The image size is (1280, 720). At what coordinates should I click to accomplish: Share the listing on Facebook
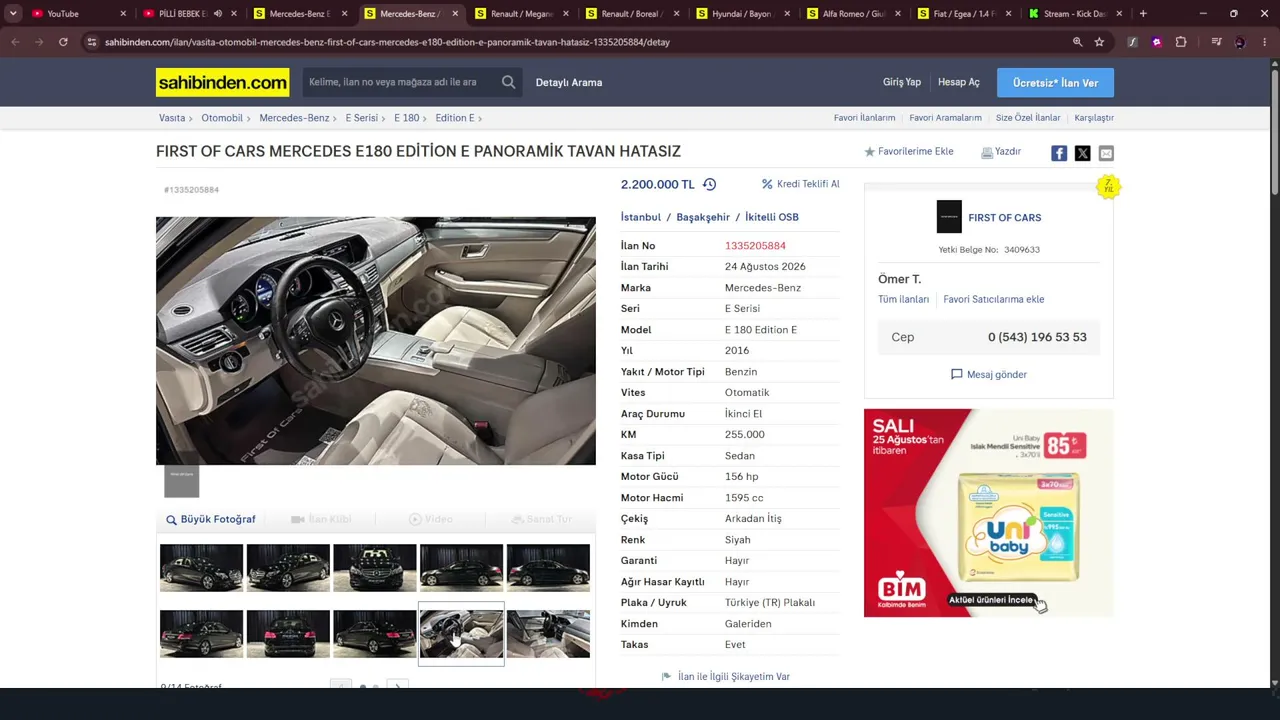(1059, 153)
